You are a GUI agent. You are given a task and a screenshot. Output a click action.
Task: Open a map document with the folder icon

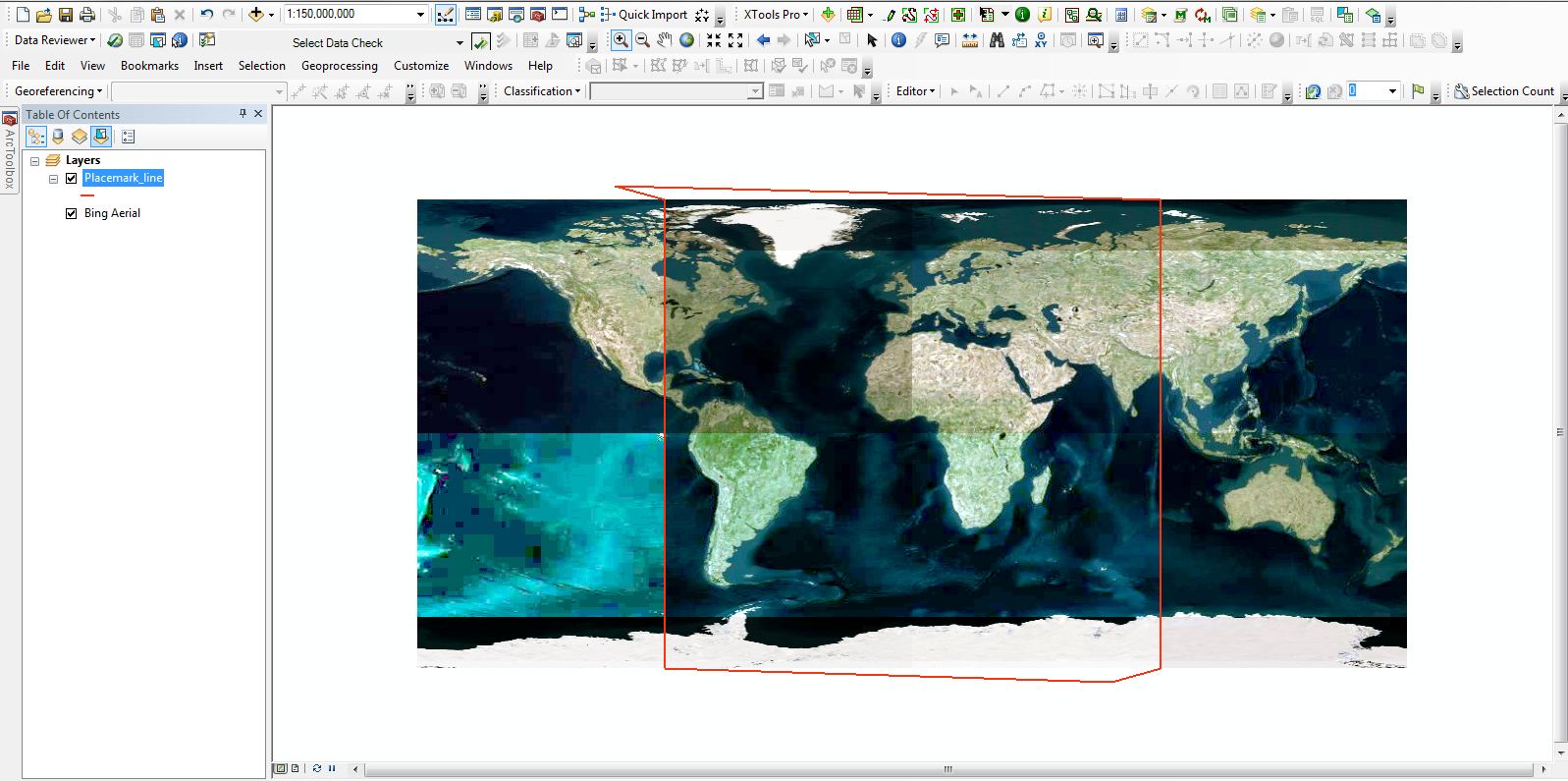click(x=44, y=15)
